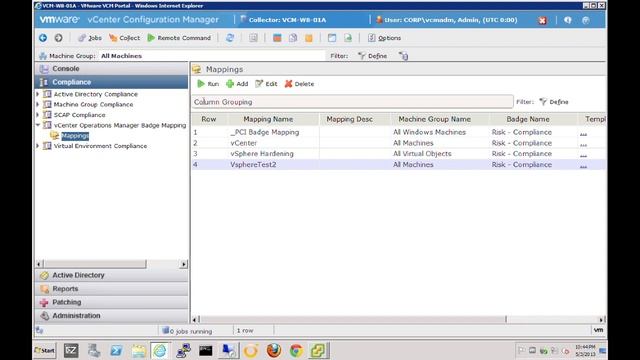Click the orange square toolbar icon
Image resolution: width=640 pixels, height=360 pixels.
point(309,38)
